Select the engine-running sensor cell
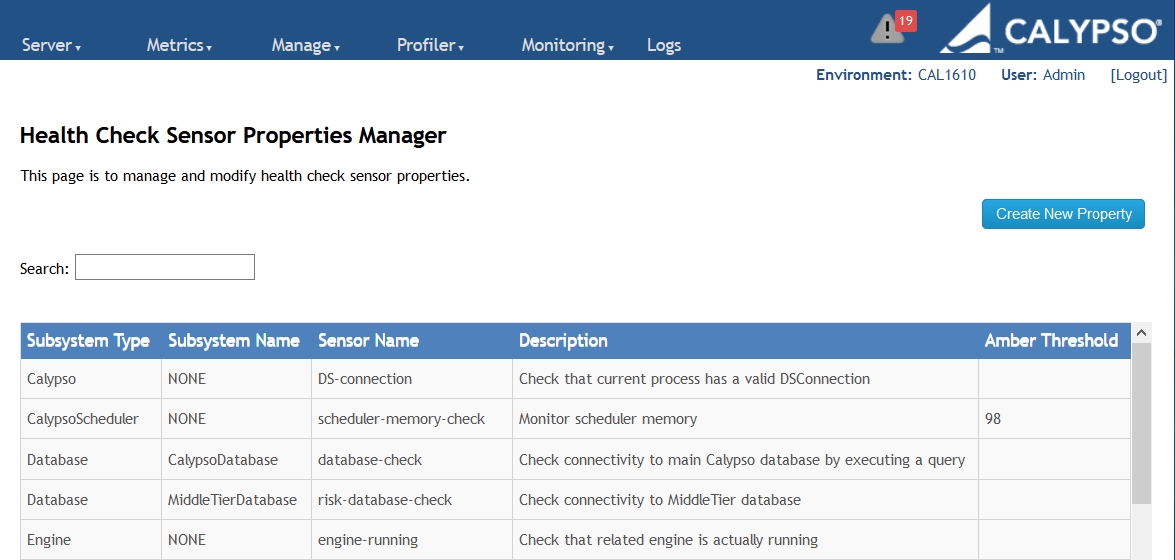 pos(412,540)
